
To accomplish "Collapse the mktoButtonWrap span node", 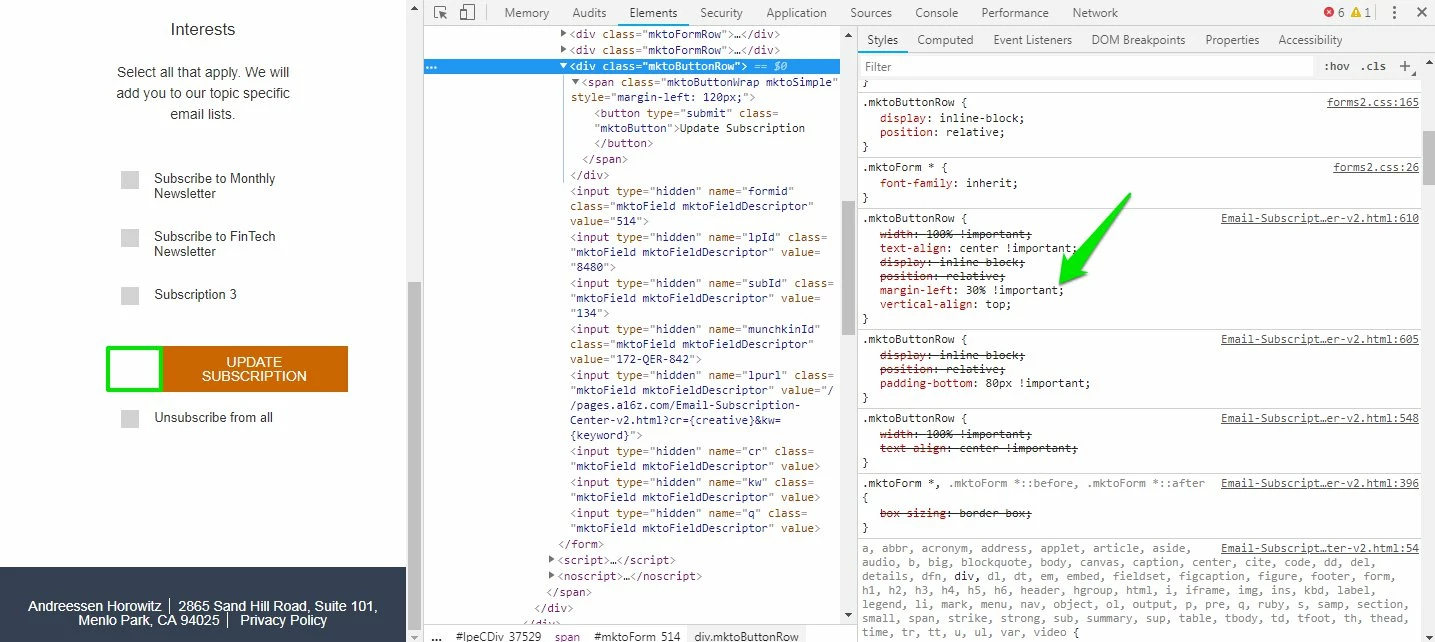I will [x=576, y=82].
